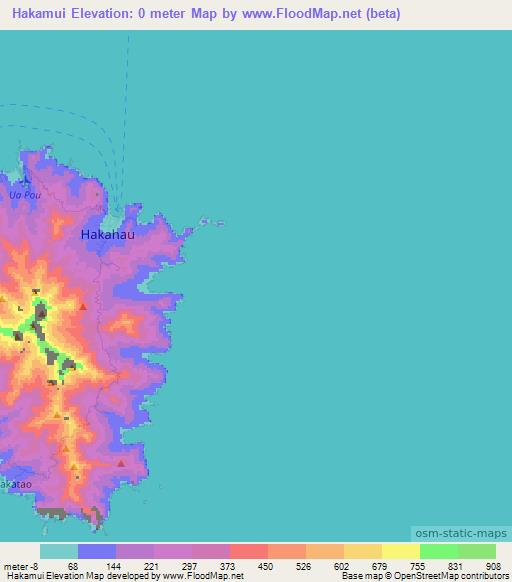Image resolution: width=512 pixels, height=582 pixels.
Task: Click the legend value 755
Action: (417, 567)
